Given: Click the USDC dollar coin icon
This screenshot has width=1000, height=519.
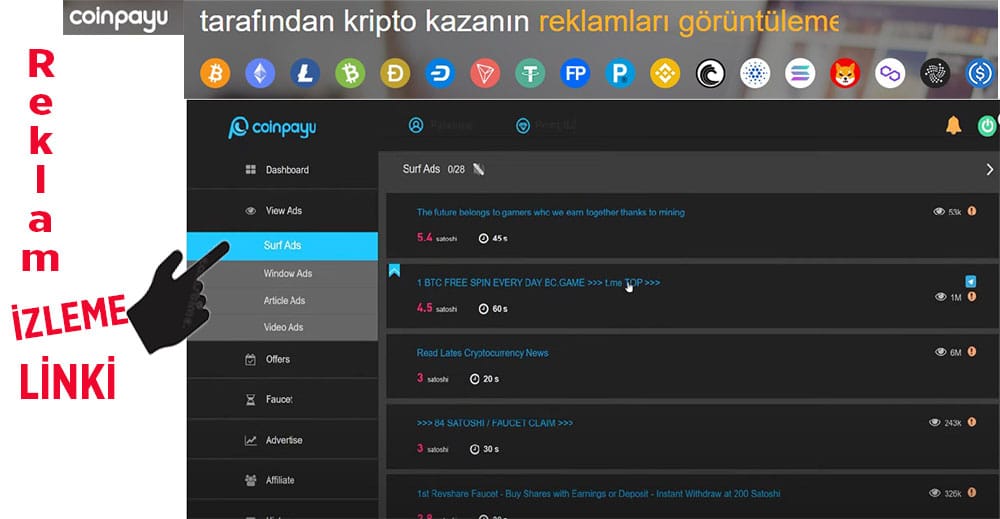Looking at the screenshot, I should click(980, 74).
